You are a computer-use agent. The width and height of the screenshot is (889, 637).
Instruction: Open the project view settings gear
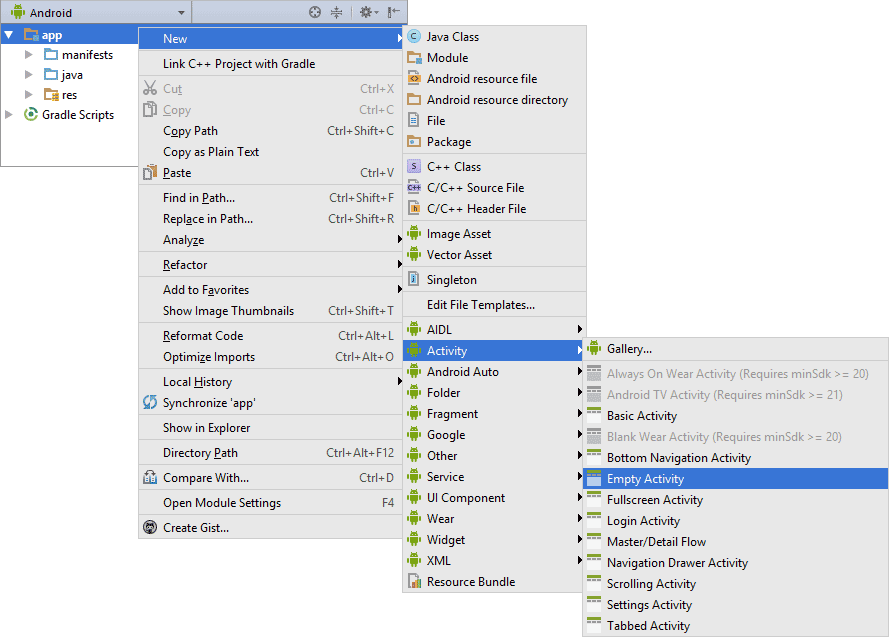366,12
